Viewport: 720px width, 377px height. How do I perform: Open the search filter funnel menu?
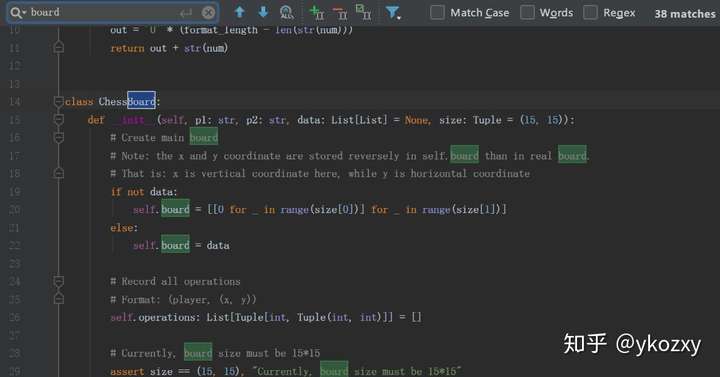coord(393,12)
